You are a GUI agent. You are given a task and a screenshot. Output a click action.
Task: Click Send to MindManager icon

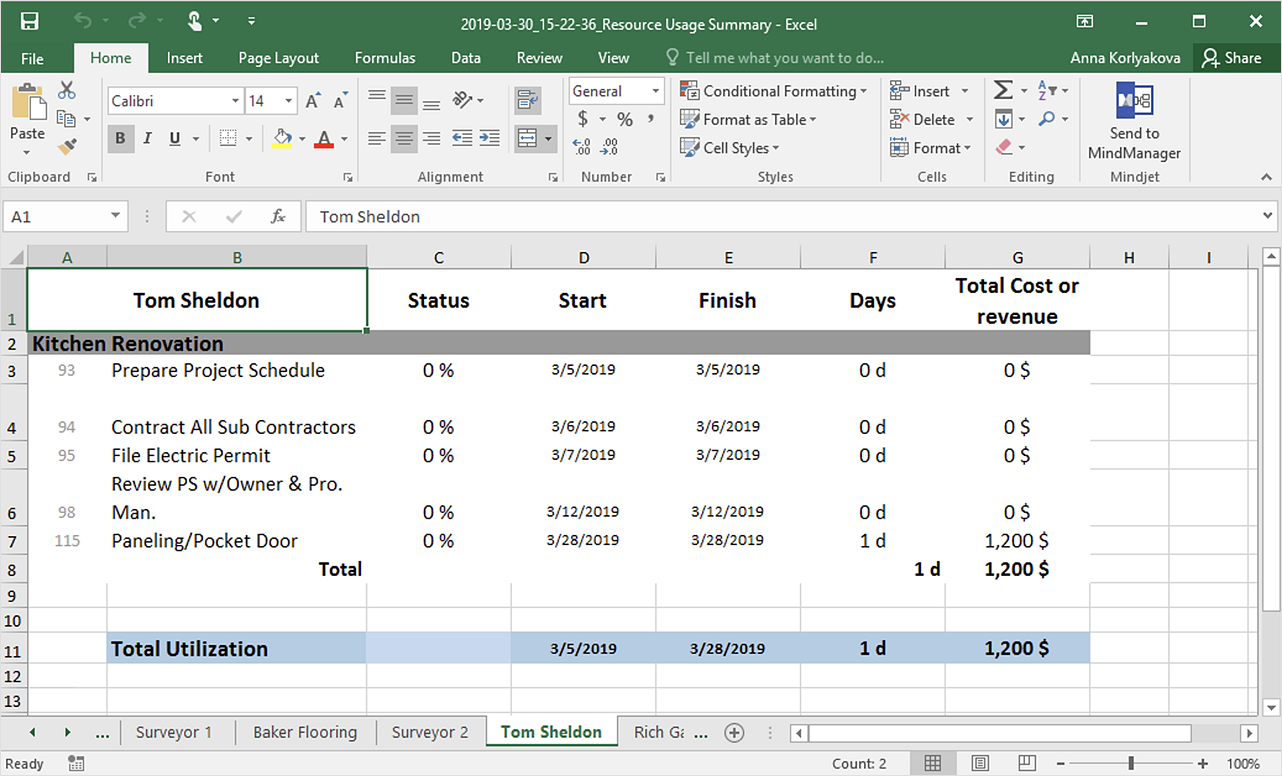[1134, 103]
